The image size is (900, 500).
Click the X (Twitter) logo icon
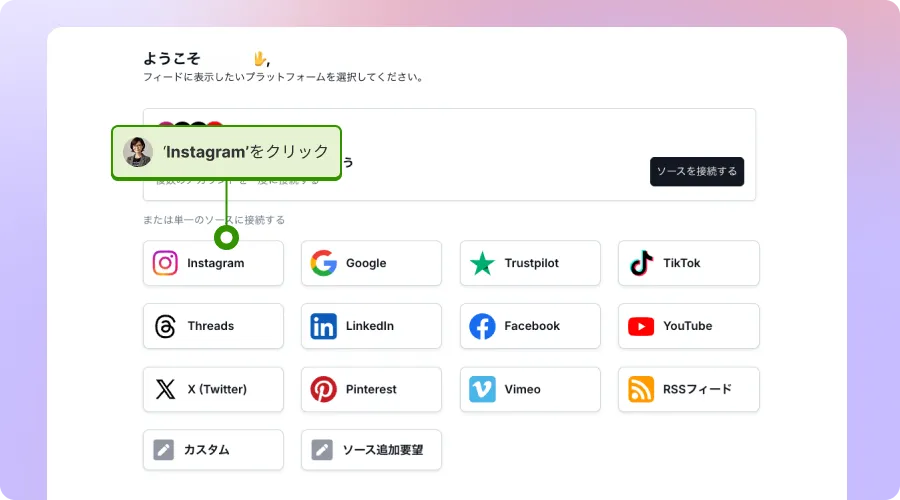(165, 389)
